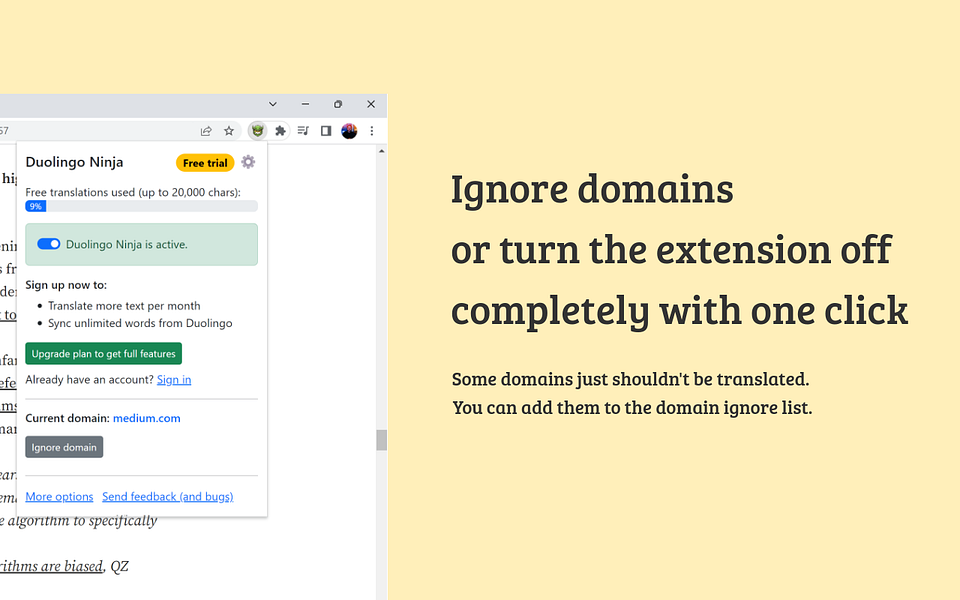Follow the Sign in link

[174, 380]
